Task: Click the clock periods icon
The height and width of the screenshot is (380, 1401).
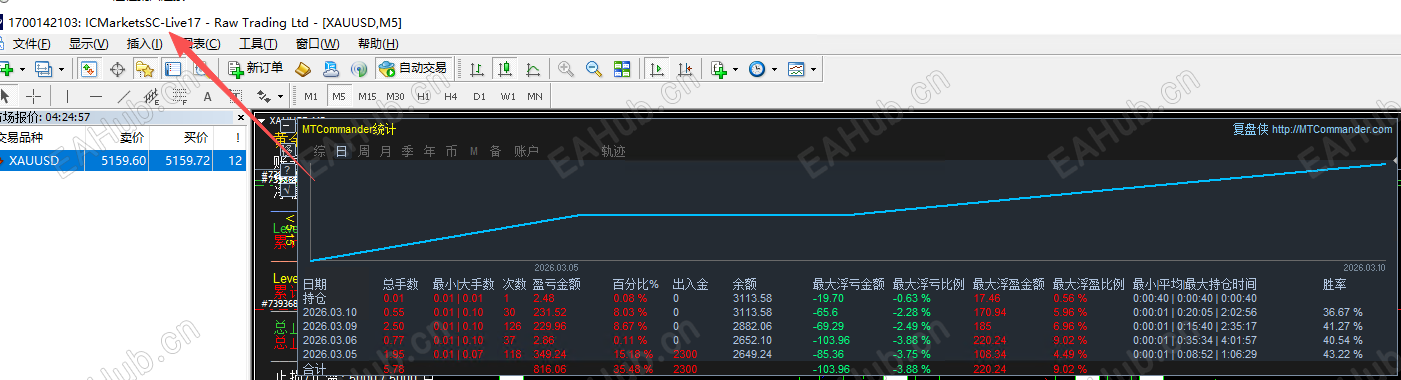Action: coord(757,69)
